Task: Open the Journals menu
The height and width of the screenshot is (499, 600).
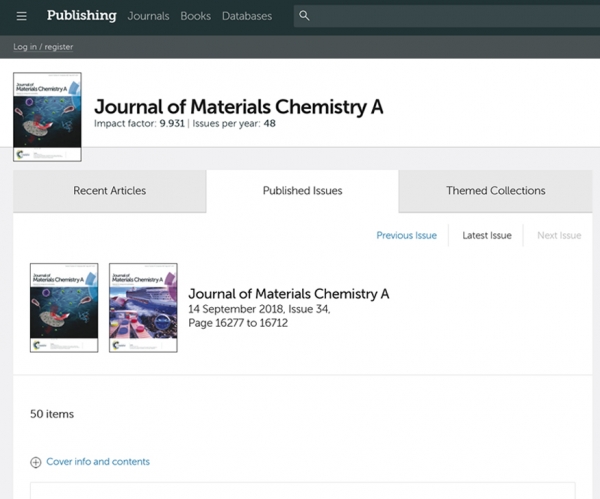Action: pos(148,16)
